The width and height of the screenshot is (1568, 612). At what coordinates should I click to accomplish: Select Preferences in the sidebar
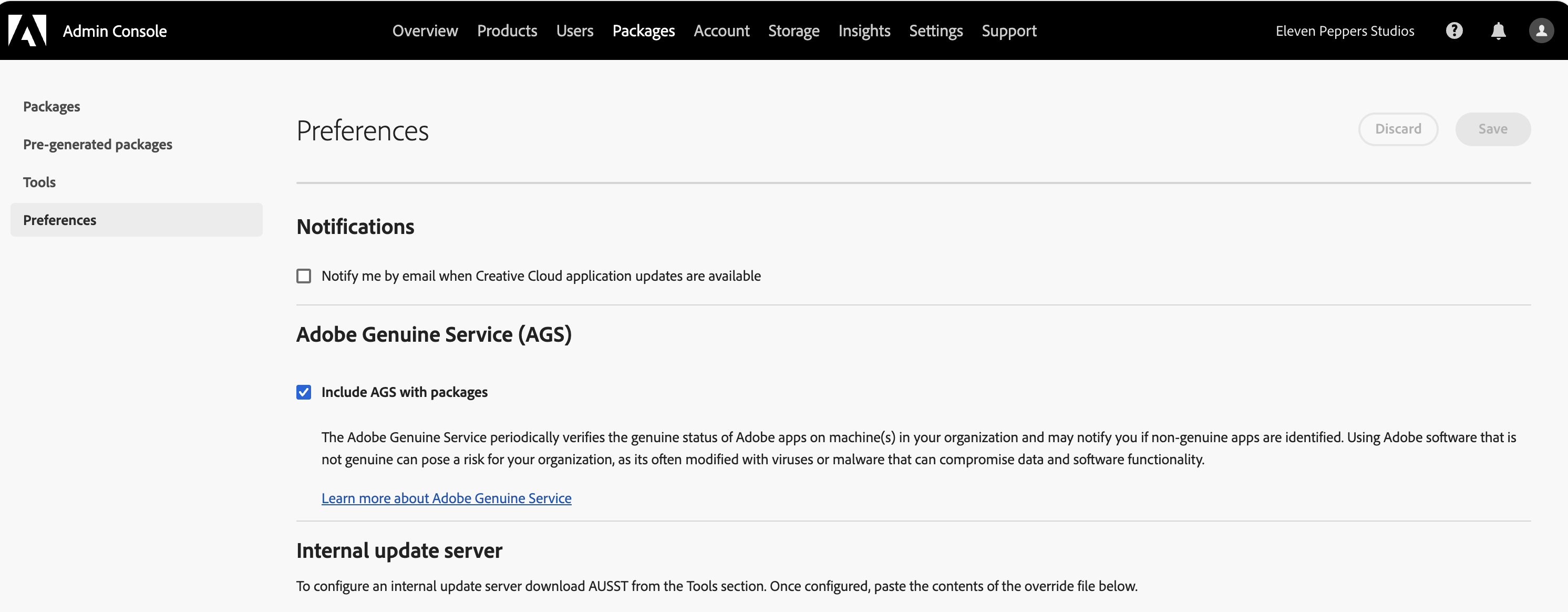point(136,220)
